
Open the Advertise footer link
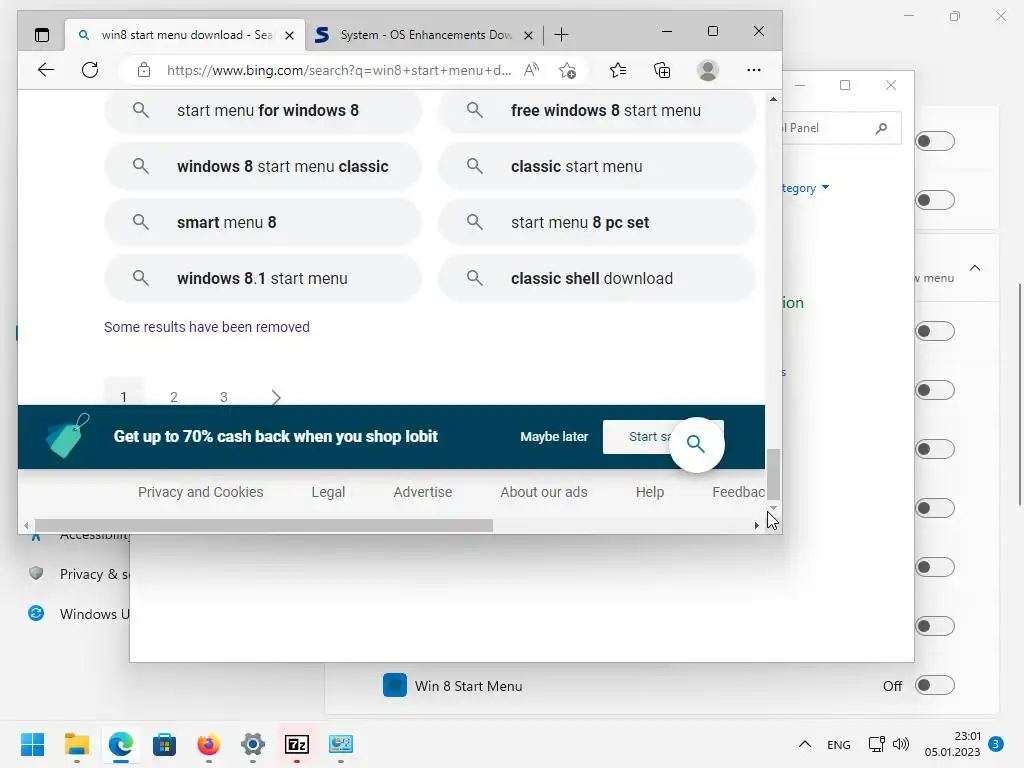pyautogui.click(x=423, y=492)
